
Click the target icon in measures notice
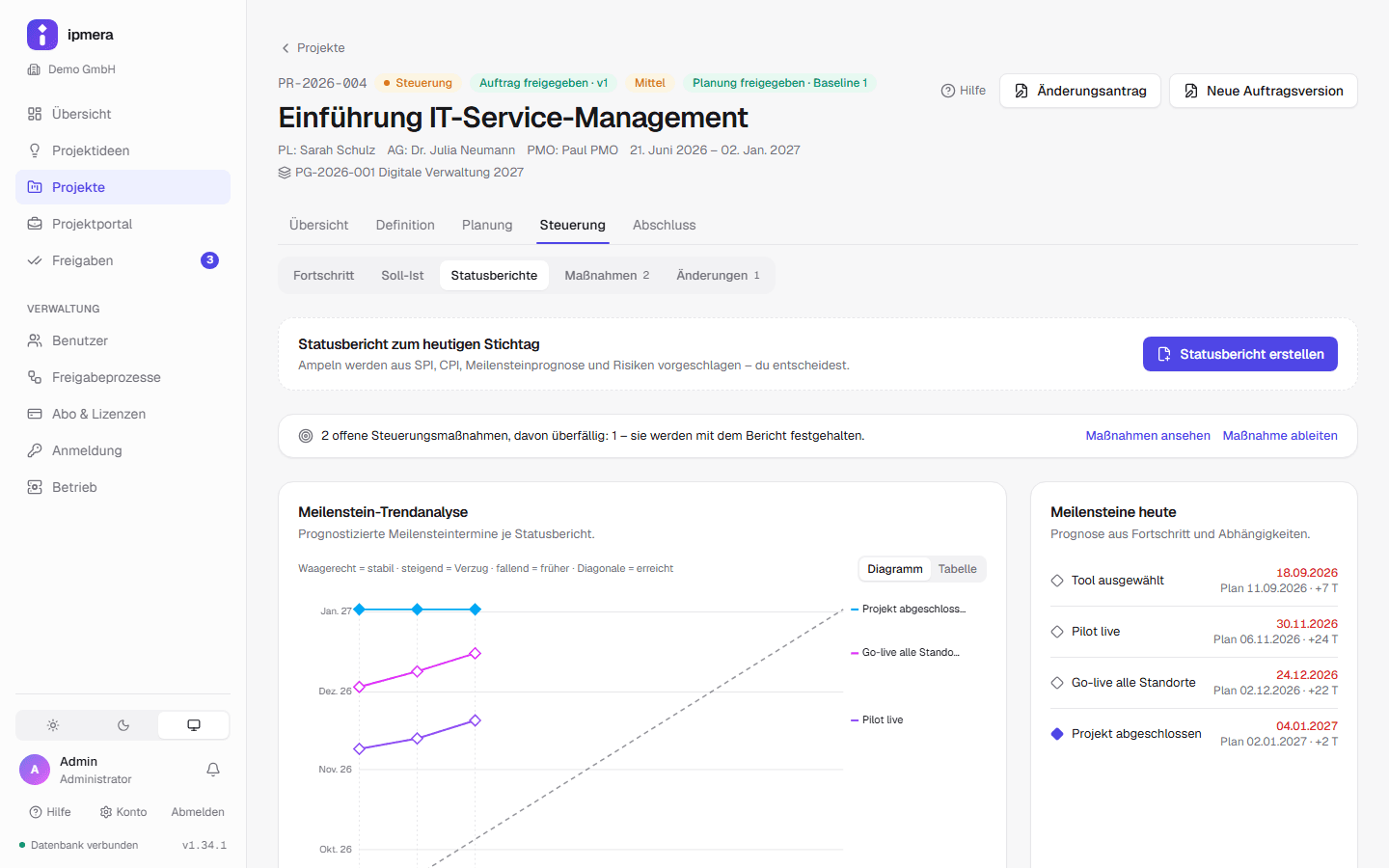306,436
